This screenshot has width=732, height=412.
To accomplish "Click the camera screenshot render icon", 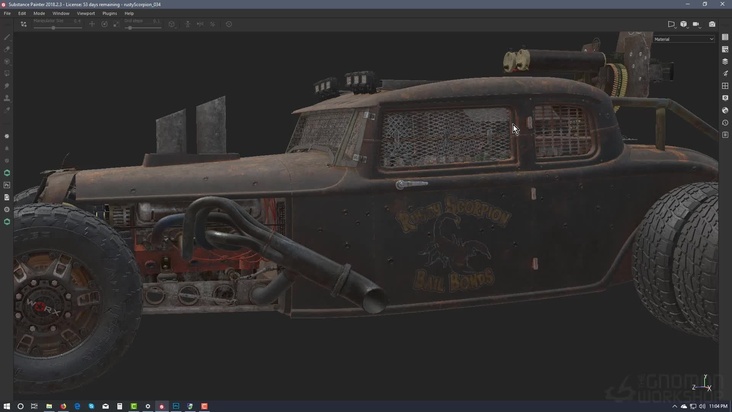I will click(x=712, y=24).
